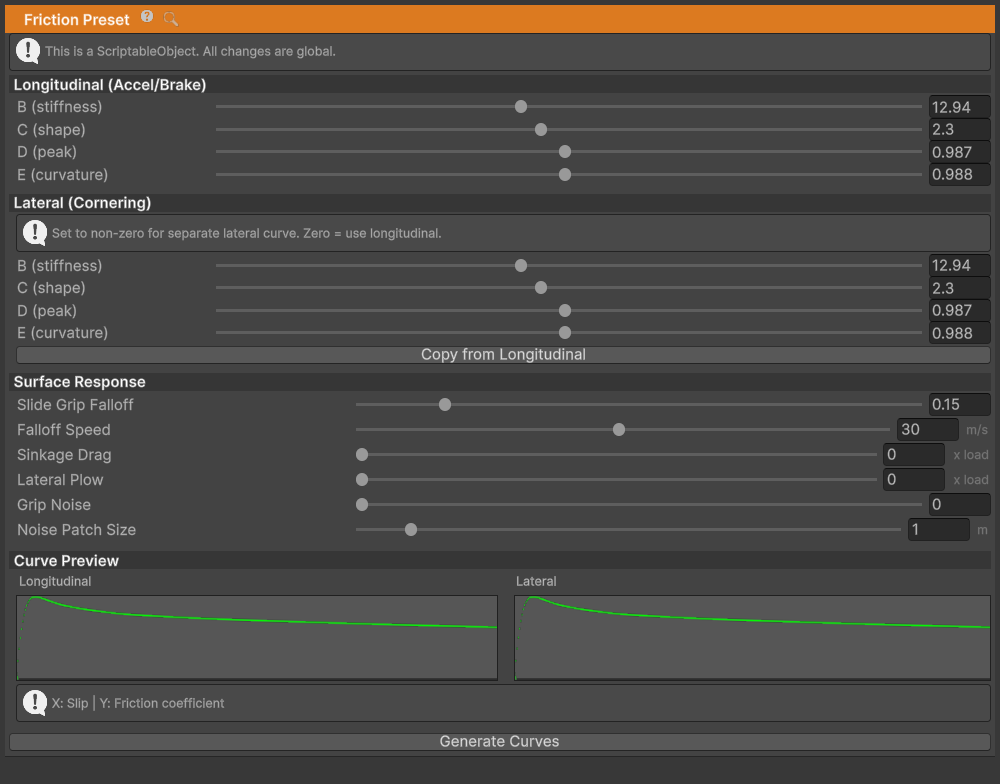
Task: Click the 'x load' unit beside Lateral Plow
Action: [971, 480]
